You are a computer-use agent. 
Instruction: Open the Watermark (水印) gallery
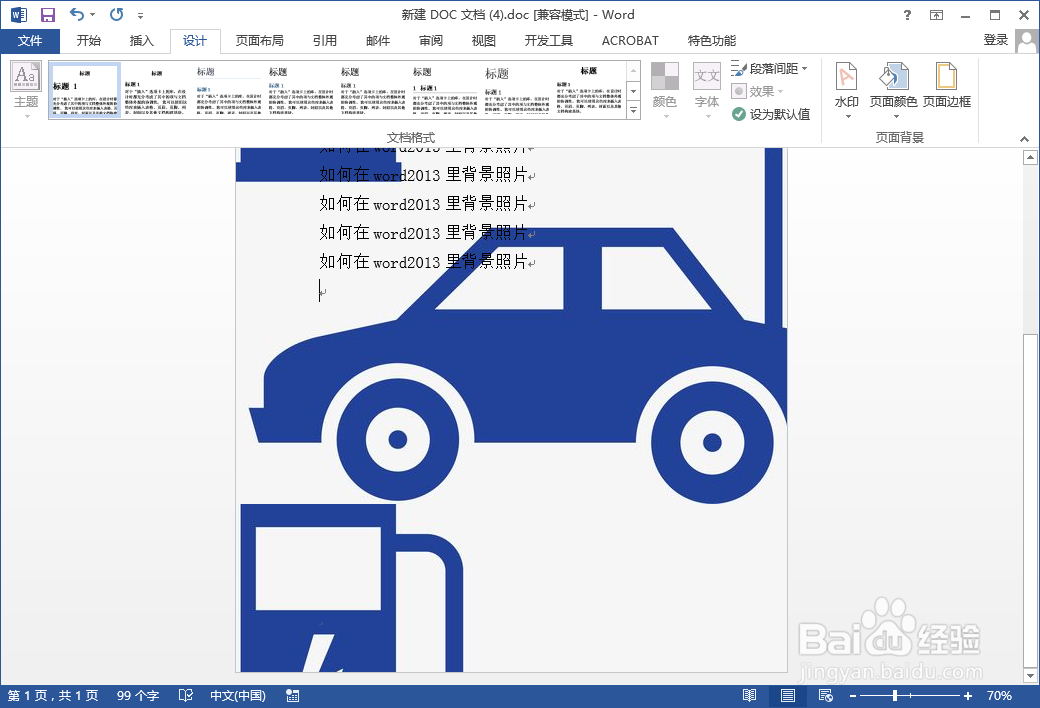point(845,90)
